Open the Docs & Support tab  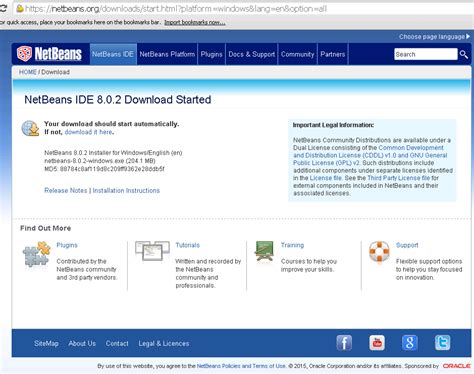(252, 54)
